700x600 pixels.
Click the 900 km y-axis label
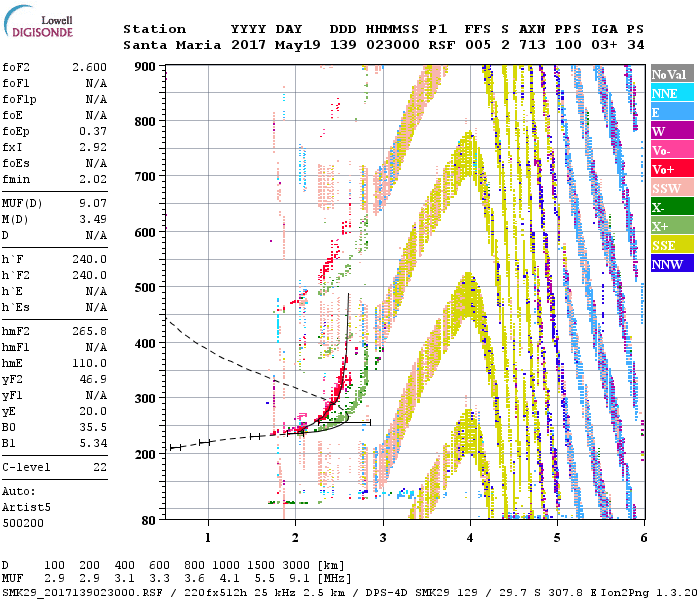click(x=145, y=67)
